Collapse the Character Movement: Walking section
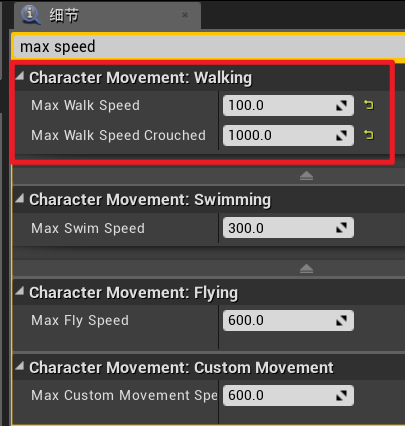 click(20, 76)
